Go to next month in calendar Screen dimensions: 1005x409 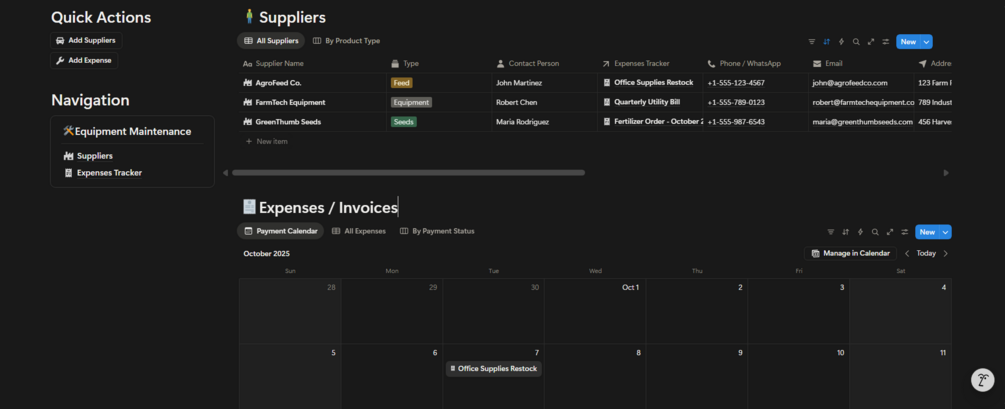point(946,254)
